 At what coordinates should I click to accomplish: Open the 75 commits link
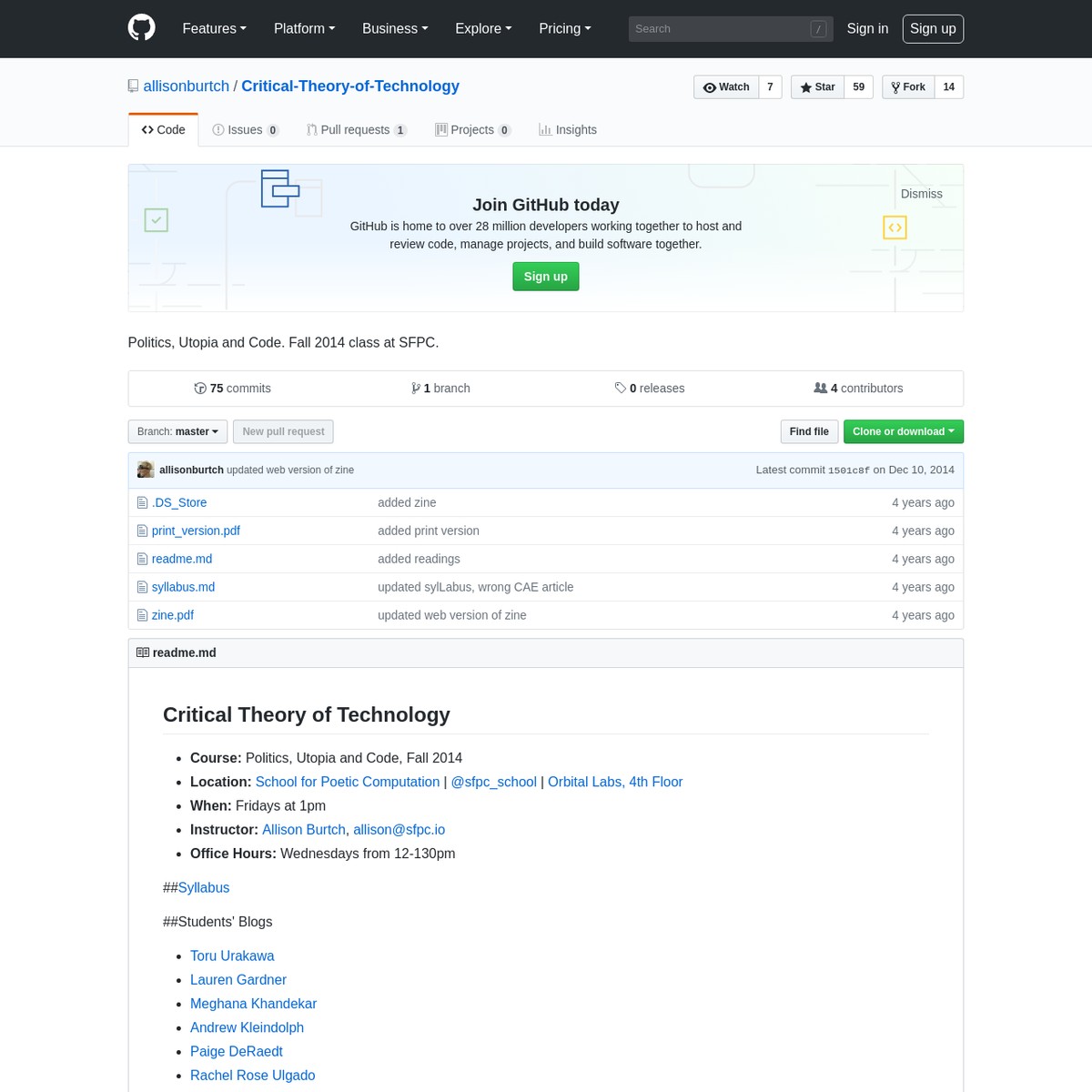233,389
